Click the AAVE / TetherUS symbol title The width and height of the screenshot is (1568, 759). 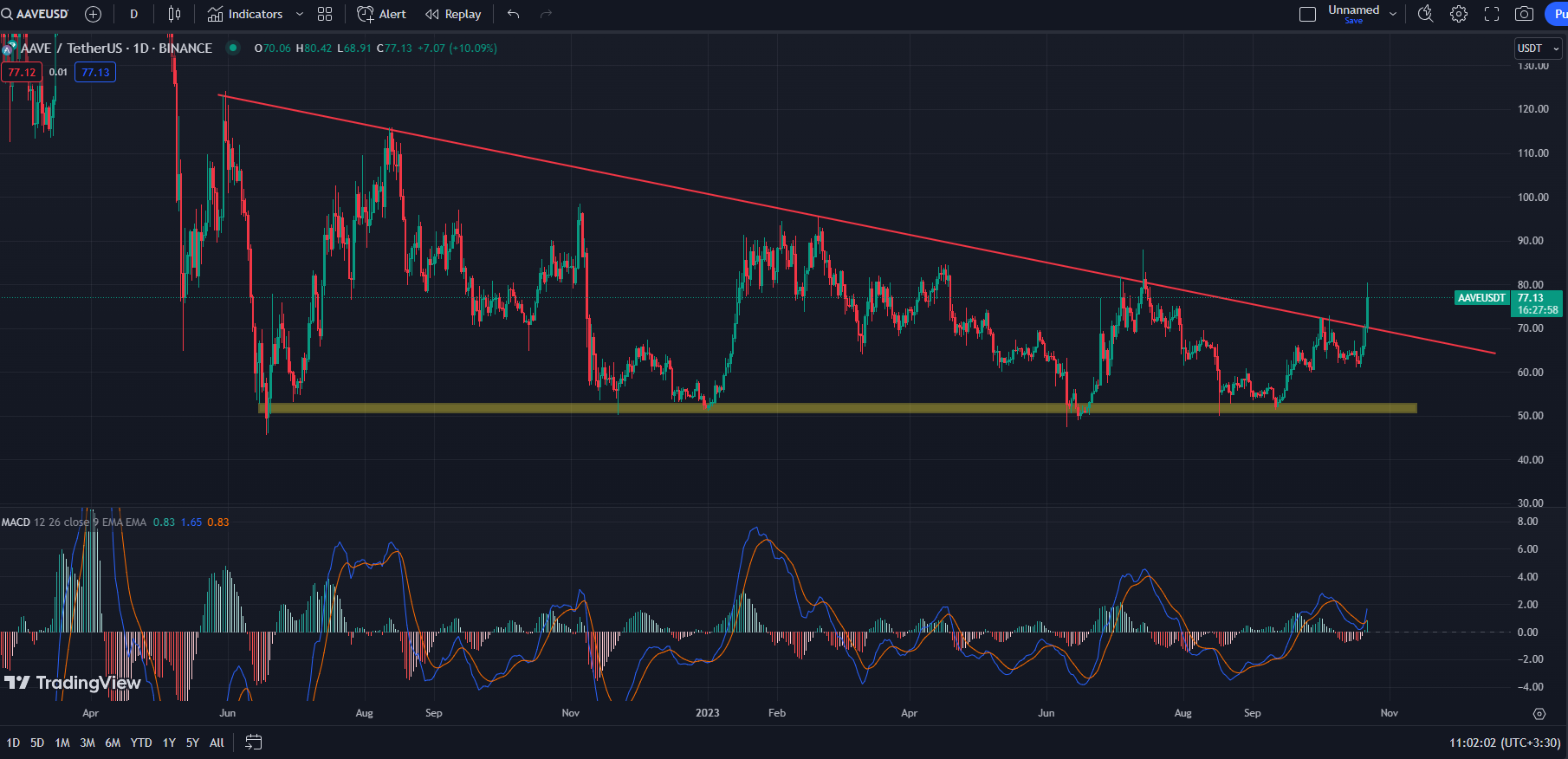click(x=116, y=49)
